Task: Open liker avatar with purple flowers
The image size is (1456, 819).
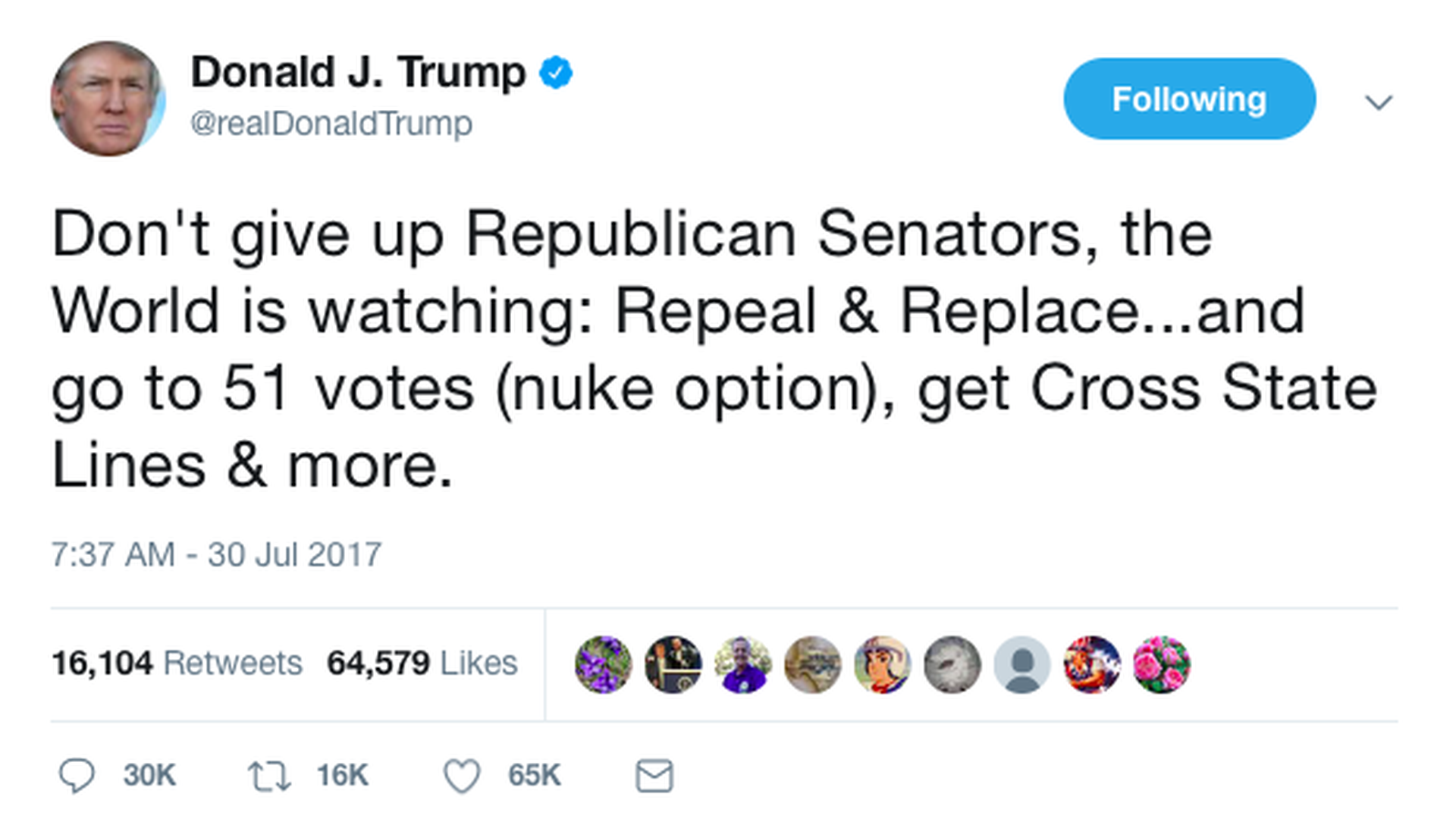Action: [603, 664]
